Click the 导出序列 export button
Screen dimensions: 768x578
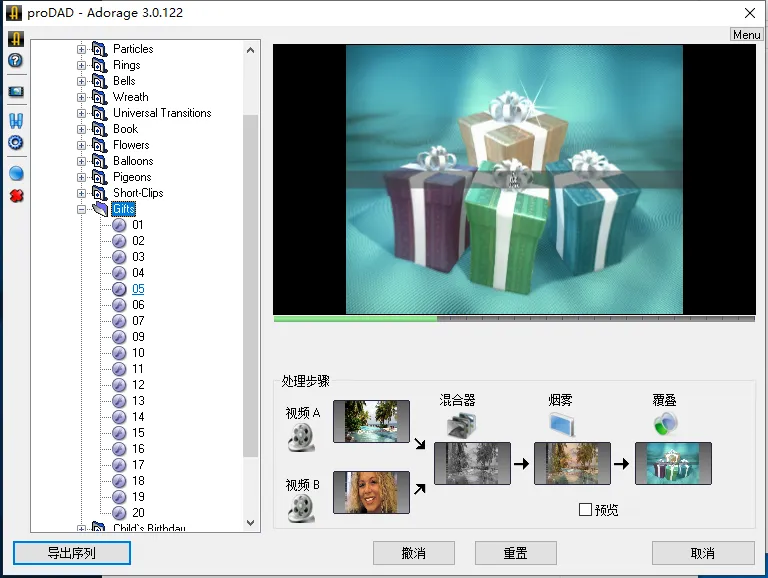[x=72, y=553]
